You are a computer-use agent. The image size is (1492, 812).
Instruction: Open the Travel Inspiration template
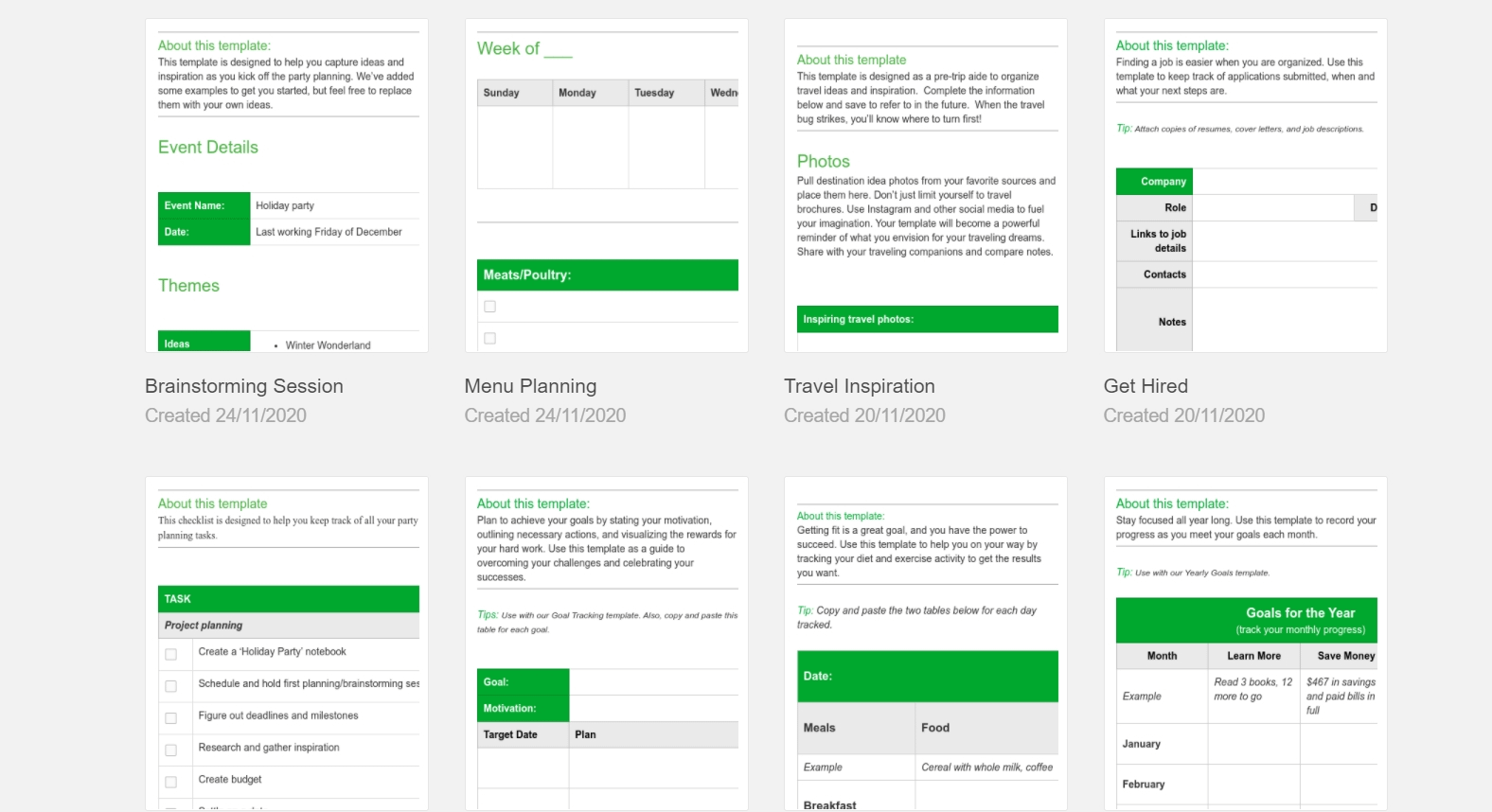[x=859, y=385]
